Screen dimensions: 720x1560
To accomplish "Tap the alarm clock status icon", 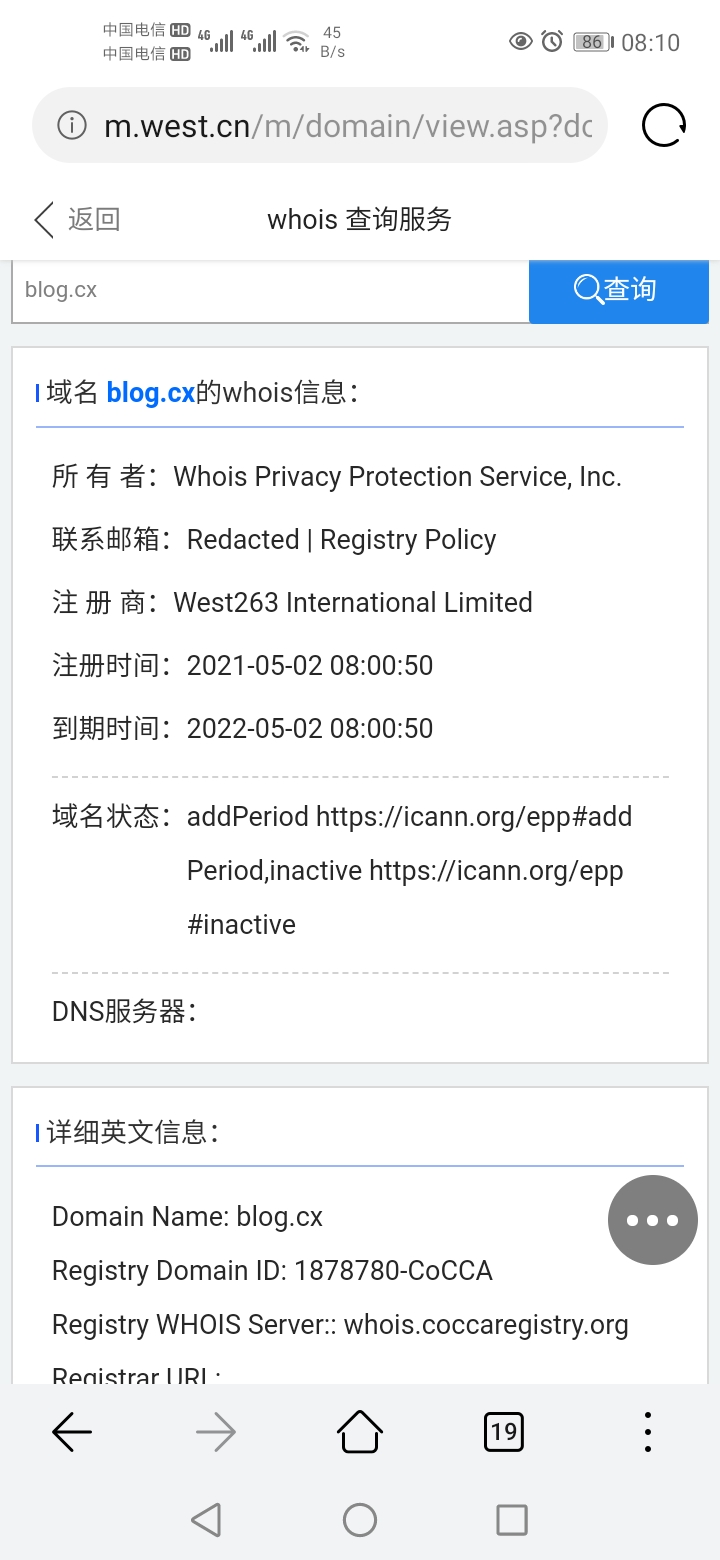I will pos(552,41).
